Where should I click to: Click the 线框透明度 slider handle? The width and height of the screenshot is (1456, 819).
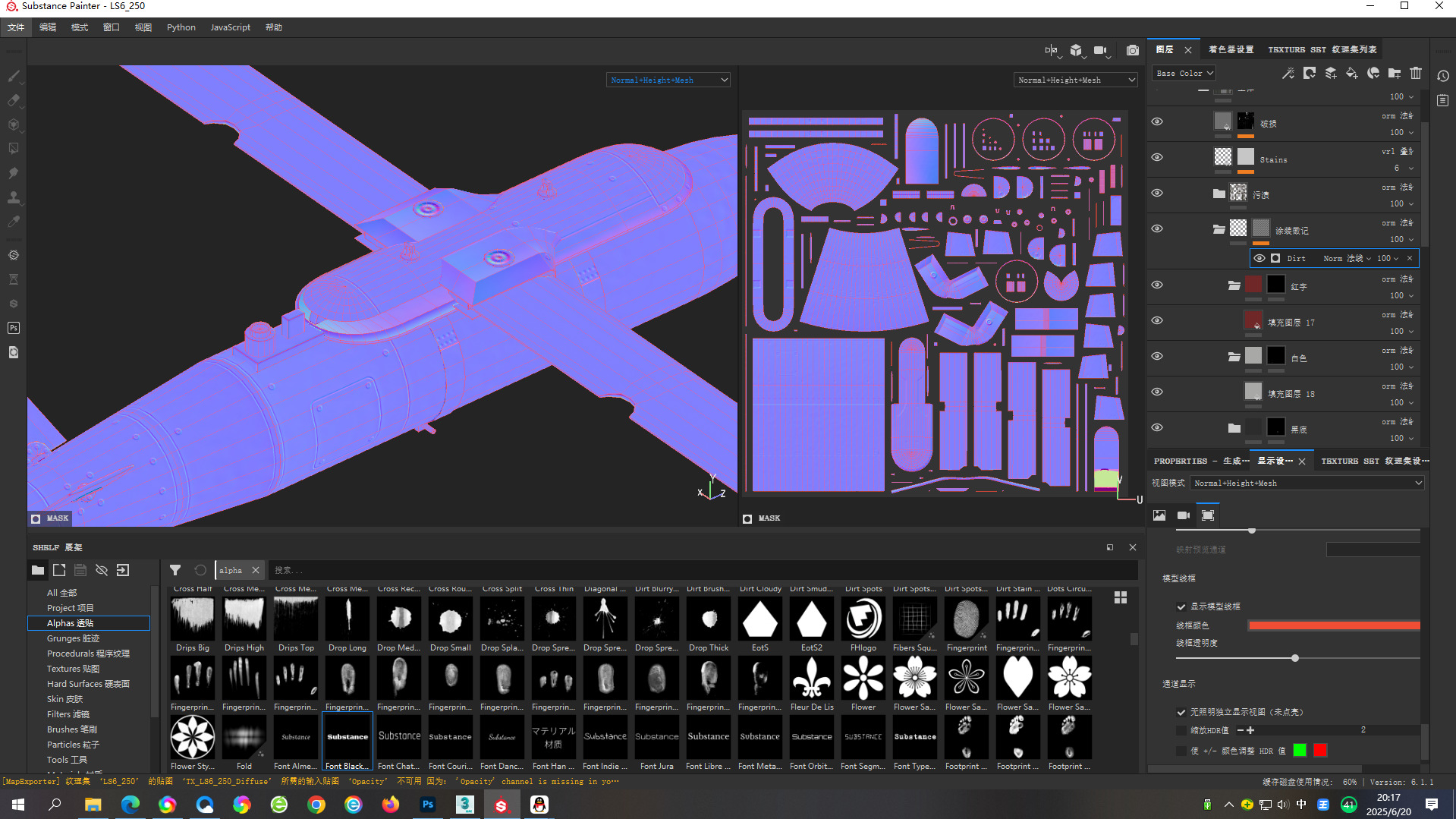click(x=1295, y=658)
